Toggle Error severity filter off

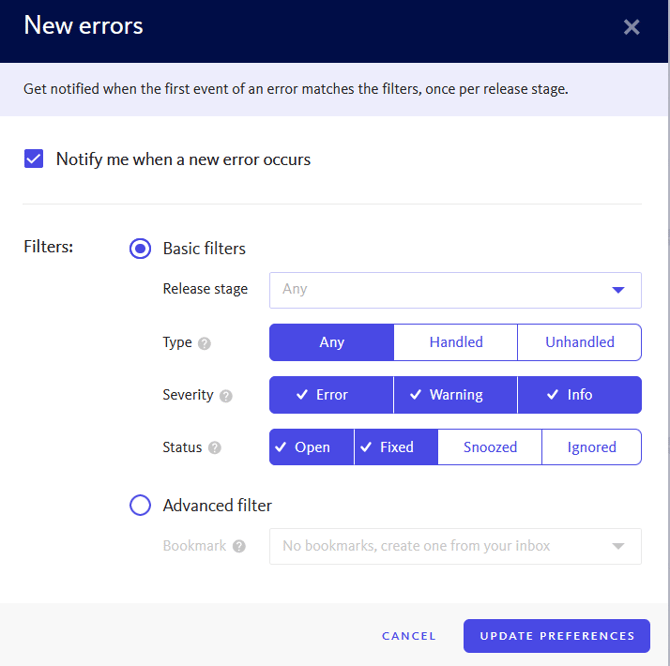coord(331,395)
